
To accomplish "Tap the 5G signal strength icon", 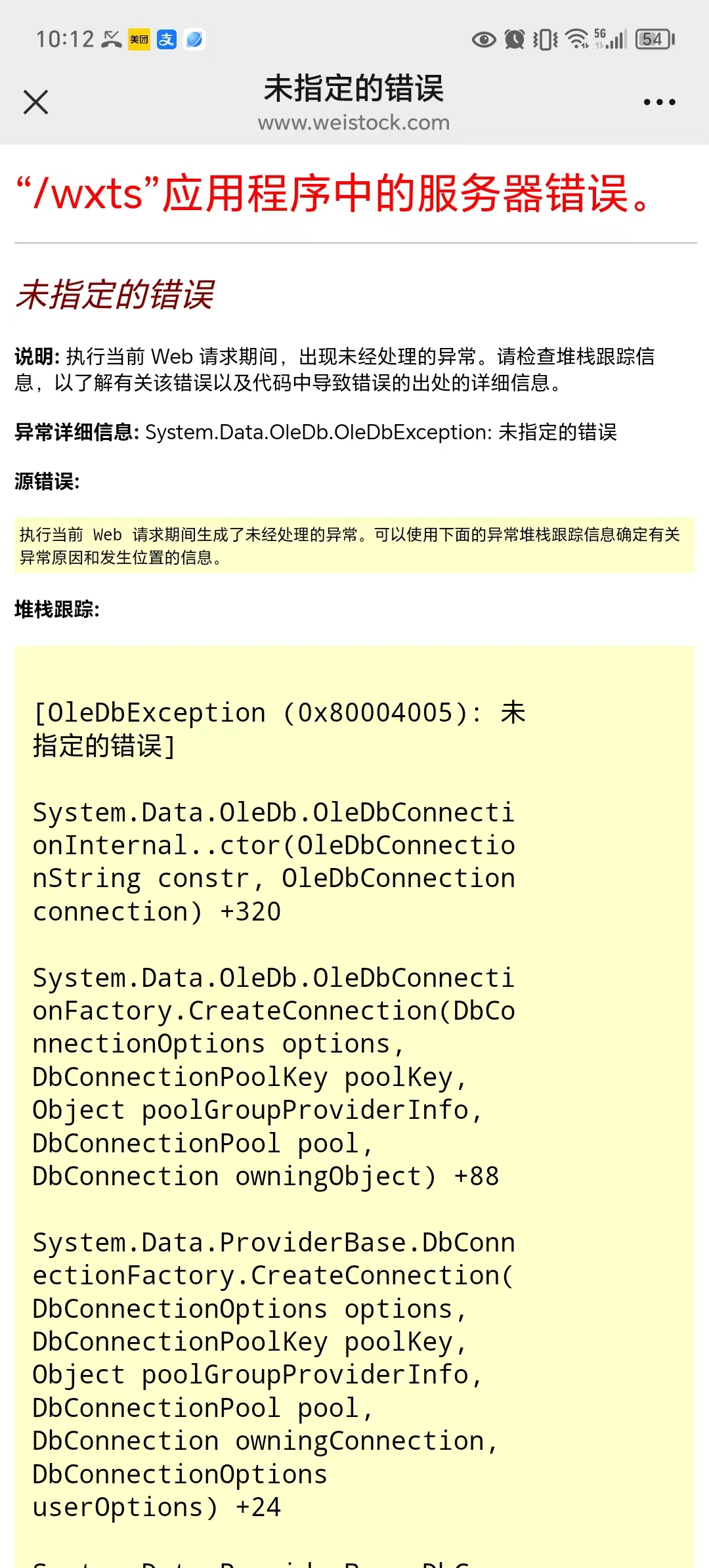I will tap(611, 39).
